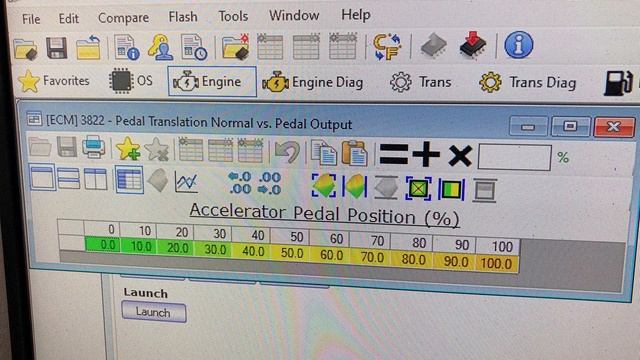Switch to the Trans Diag section

(528, 82)
